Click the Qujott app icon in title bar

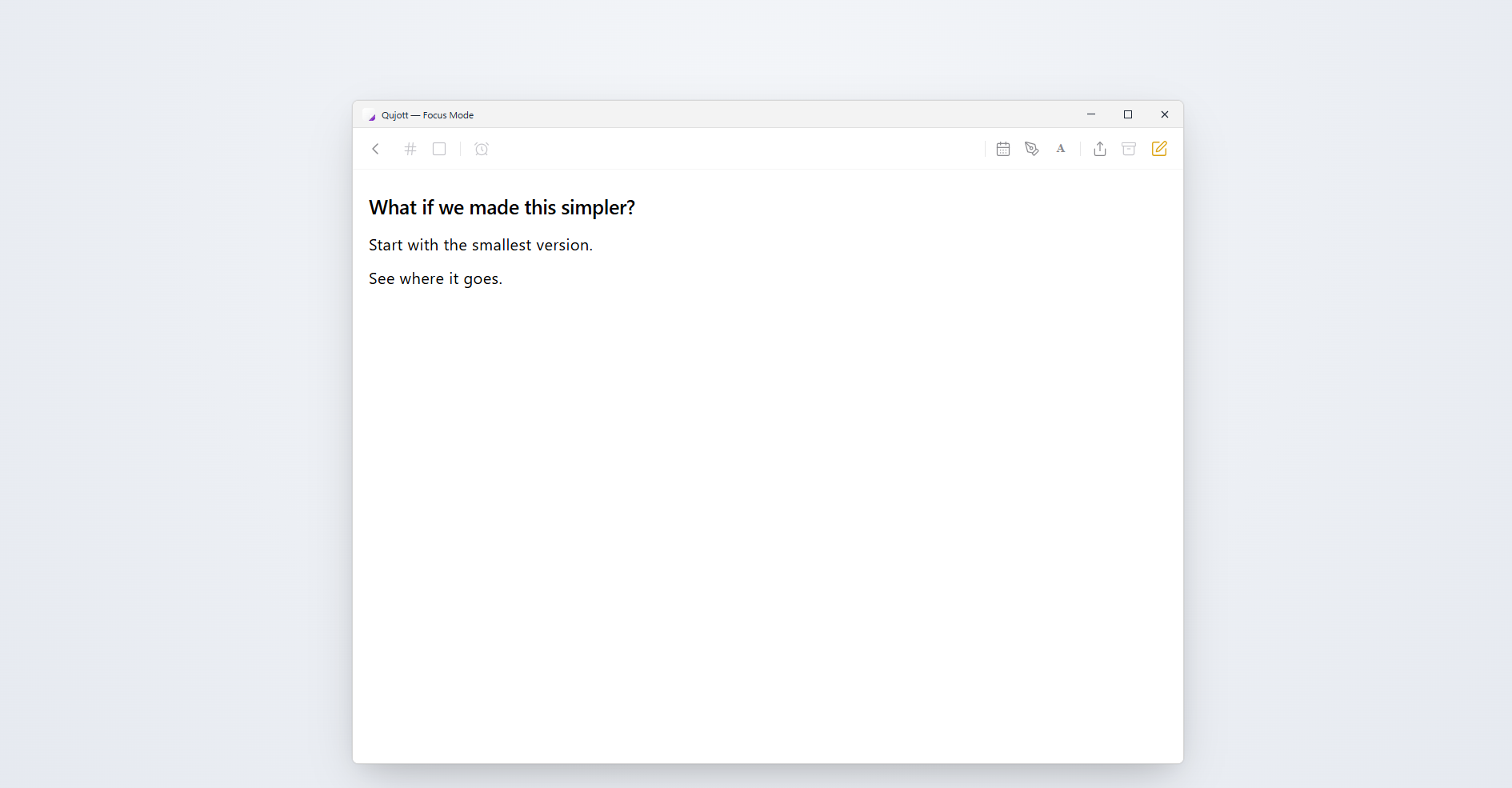pos(369,115)
